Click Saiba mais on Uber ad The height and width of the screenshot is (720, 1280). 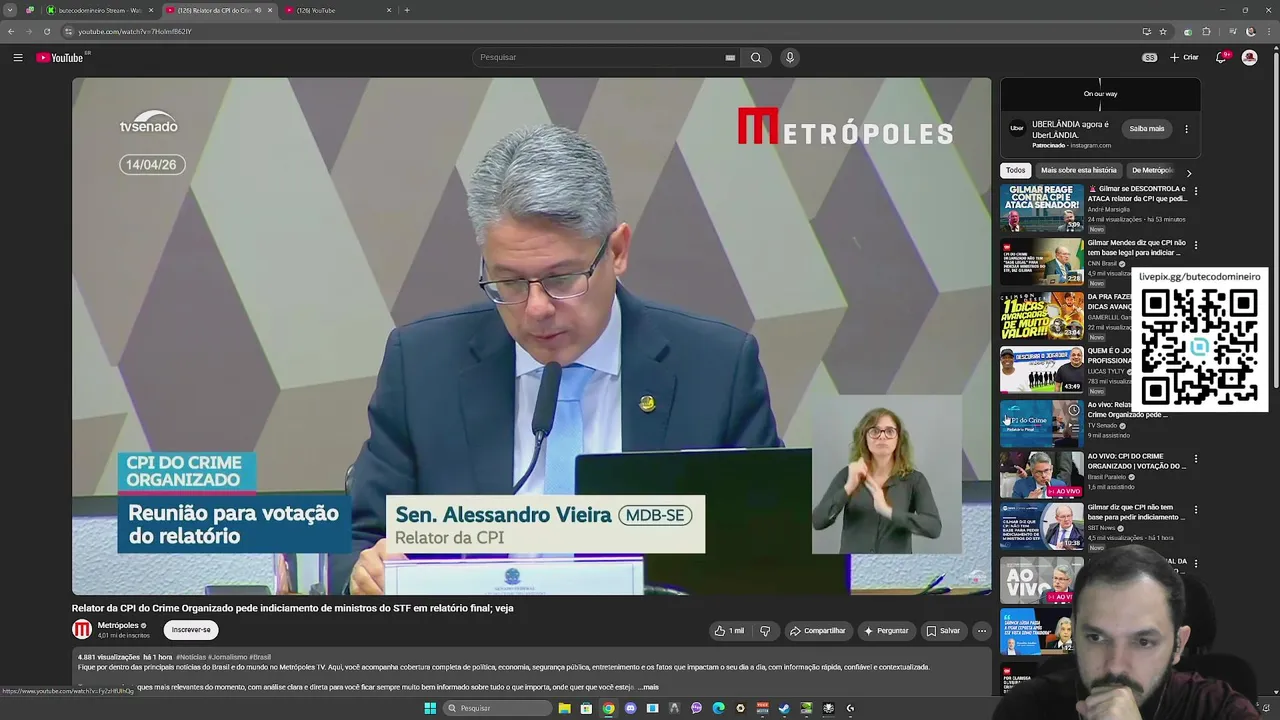click(x=1147, y=129)
